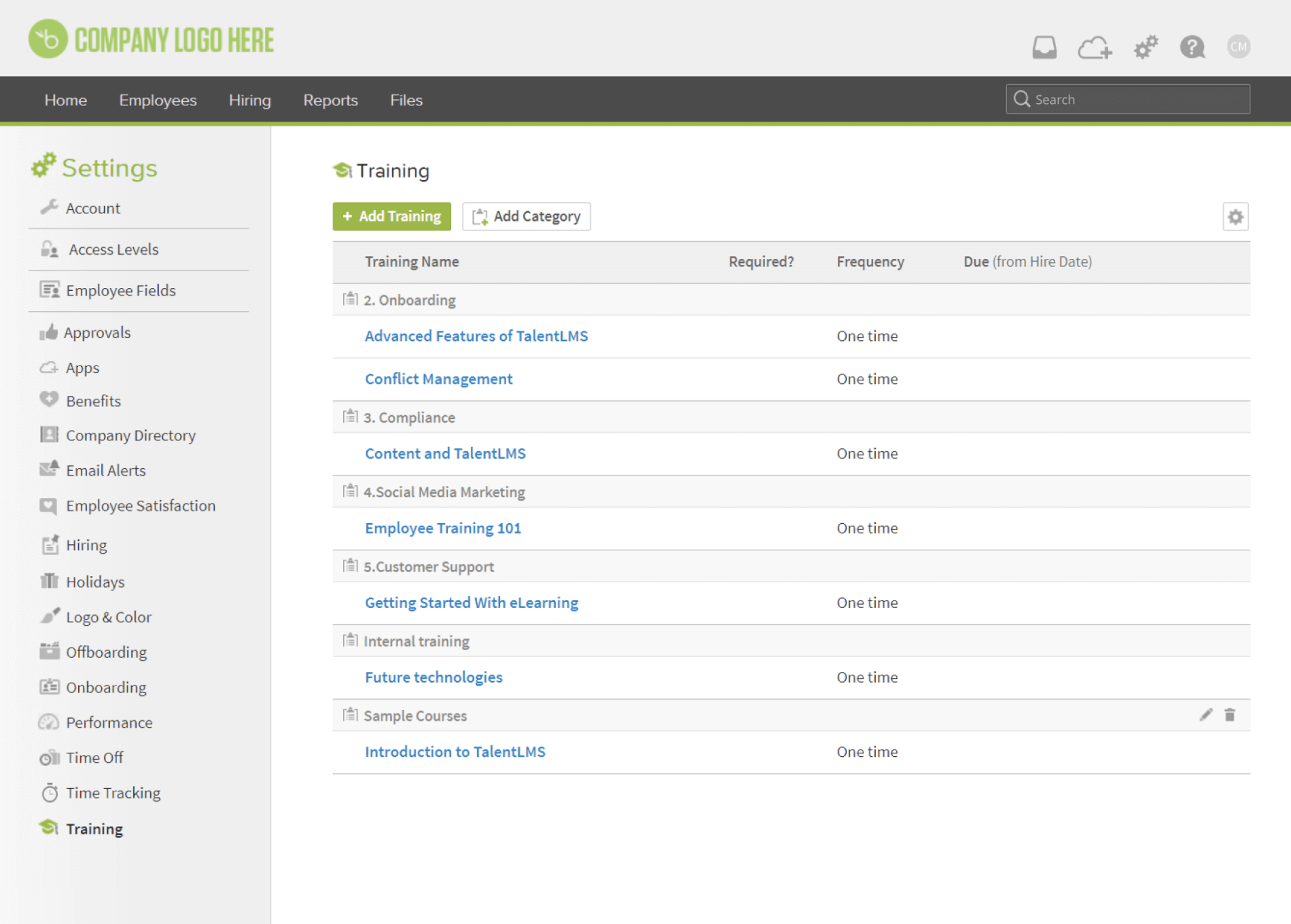Screen dimensions: 1291x924
Task: Open the help question mark icon
Action: pos(1192,47)
